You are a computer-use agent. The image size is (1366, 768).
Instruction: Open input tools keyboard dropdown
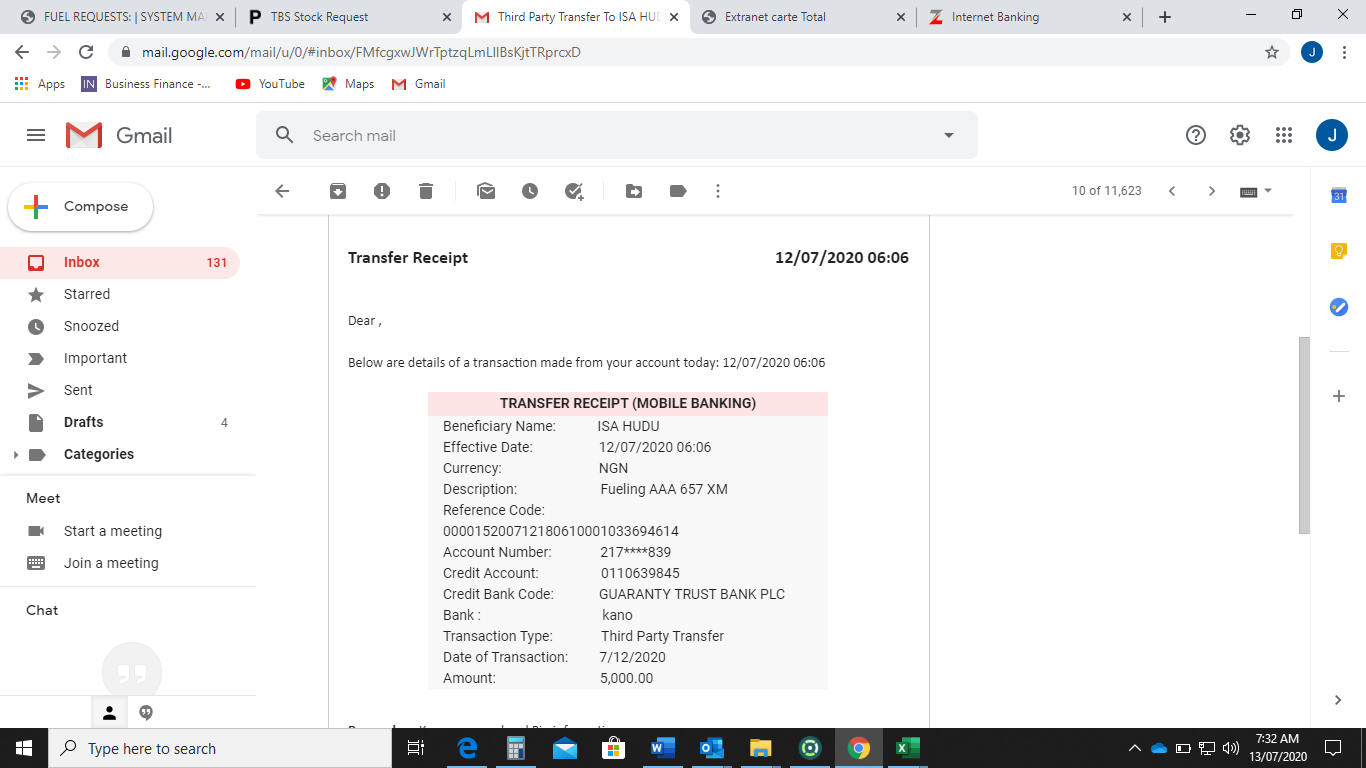coord(1256,191)
